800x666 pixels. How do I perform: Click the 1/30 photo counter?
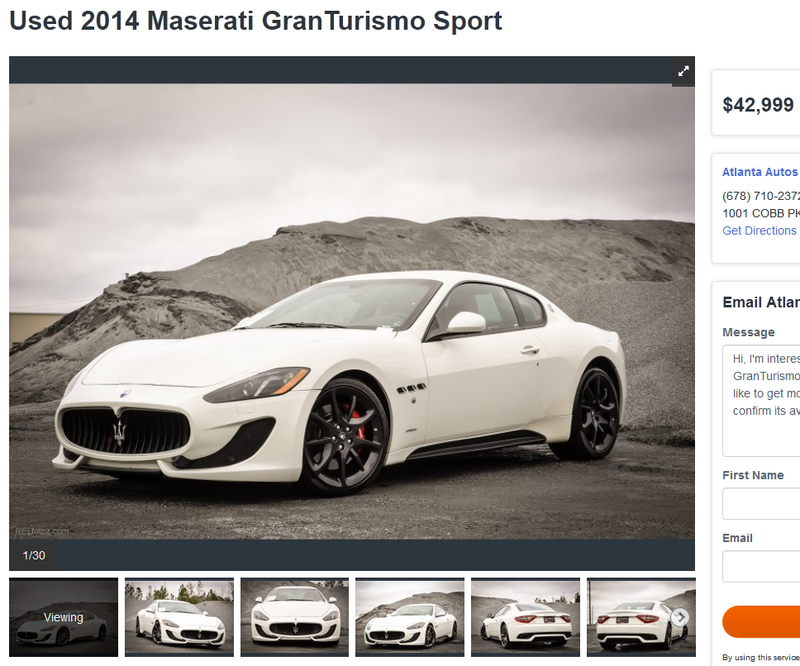pos(34,555)
